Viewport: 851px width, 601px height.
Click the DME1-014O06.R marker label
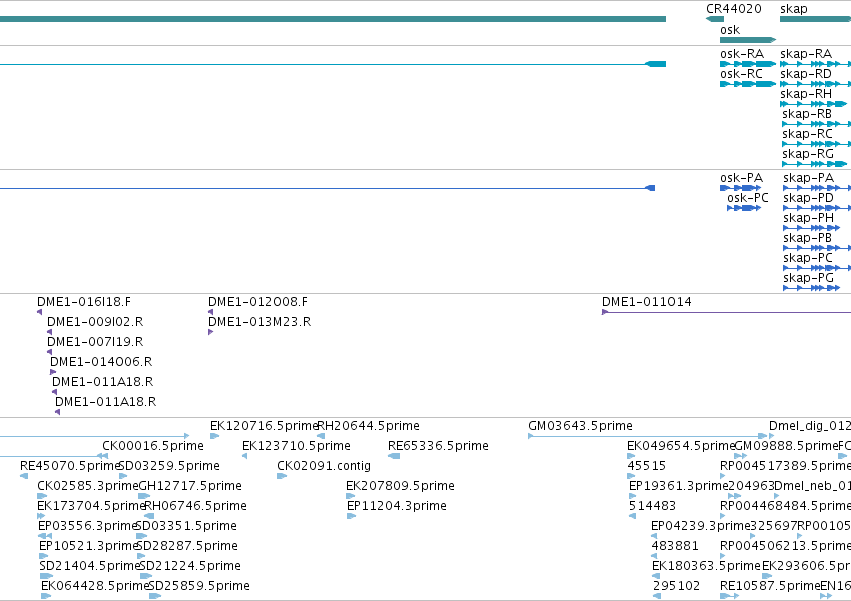click(101, 362)
